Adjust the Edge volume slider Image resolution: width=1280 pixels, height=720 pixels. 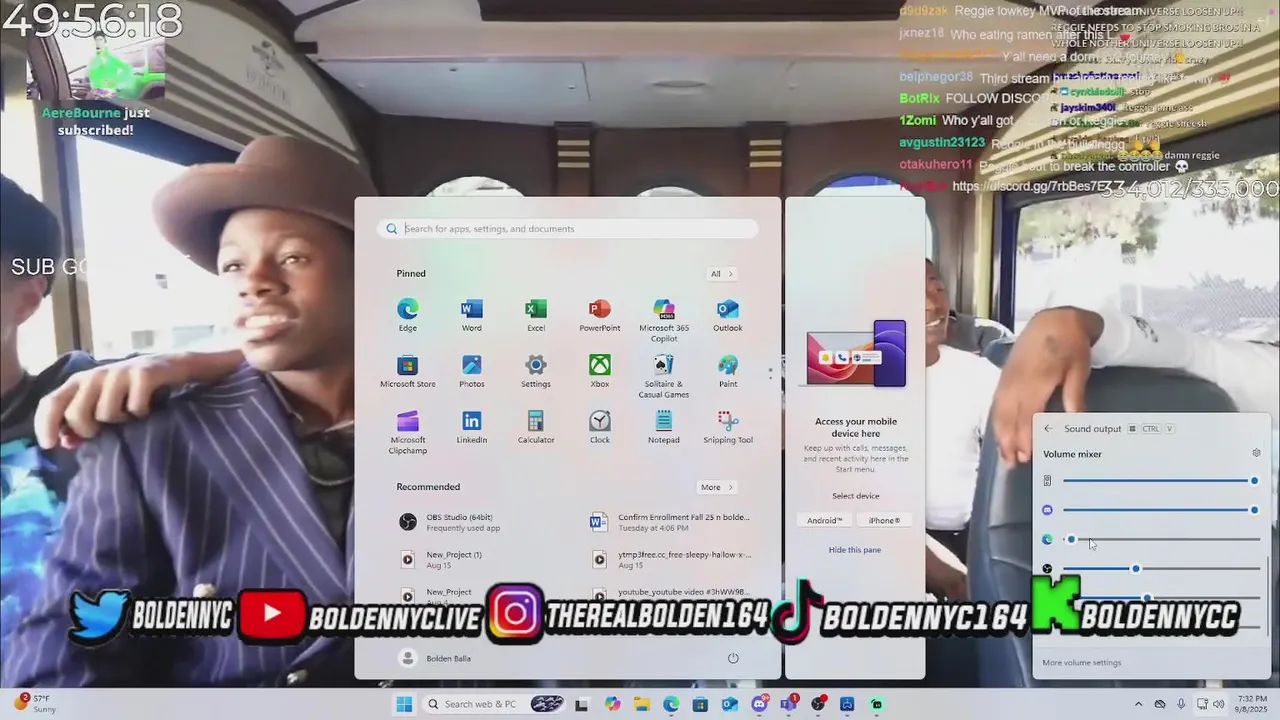1160,539
